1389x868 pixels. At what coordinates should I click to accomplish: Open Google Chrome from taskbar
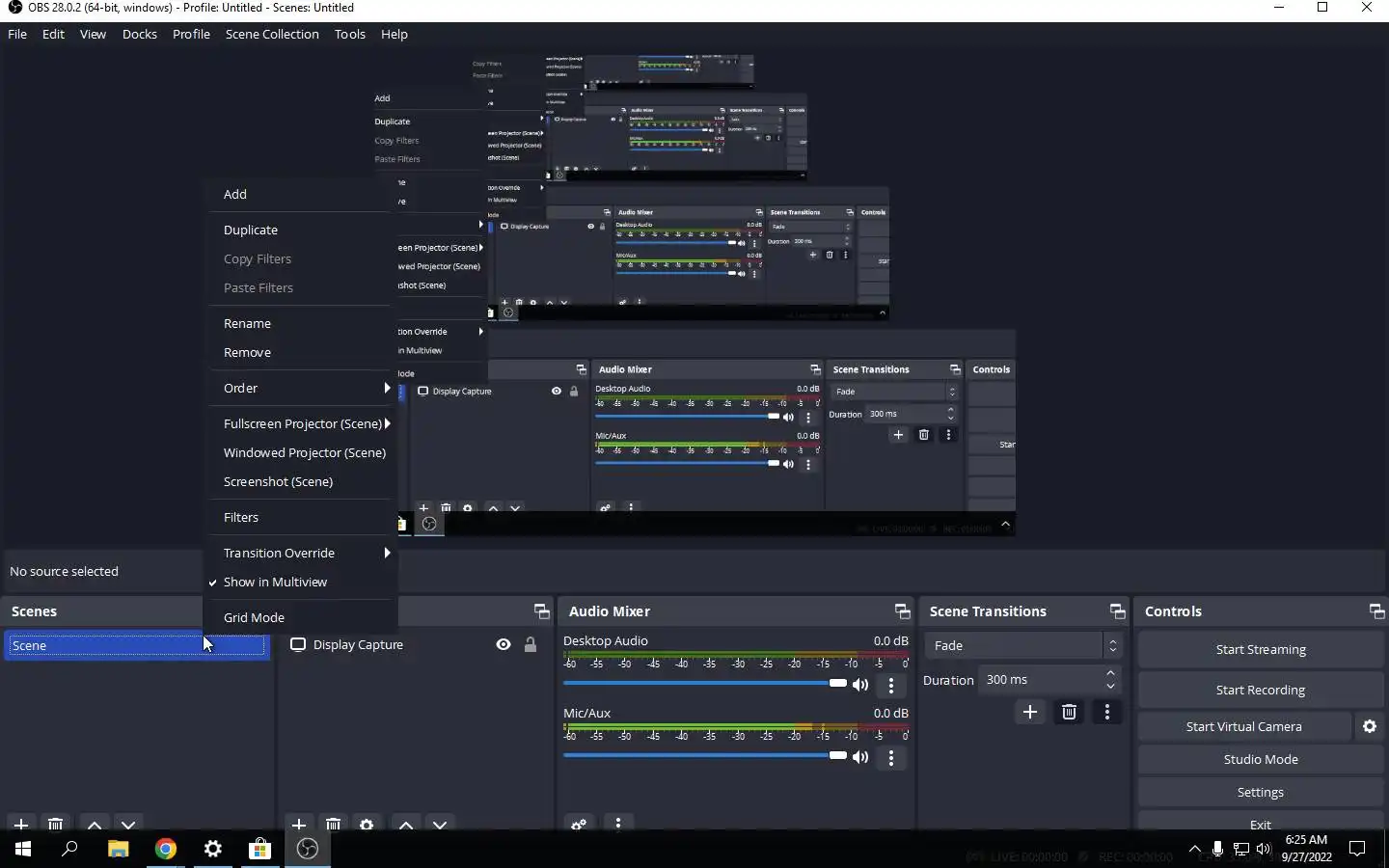(166, 849)
